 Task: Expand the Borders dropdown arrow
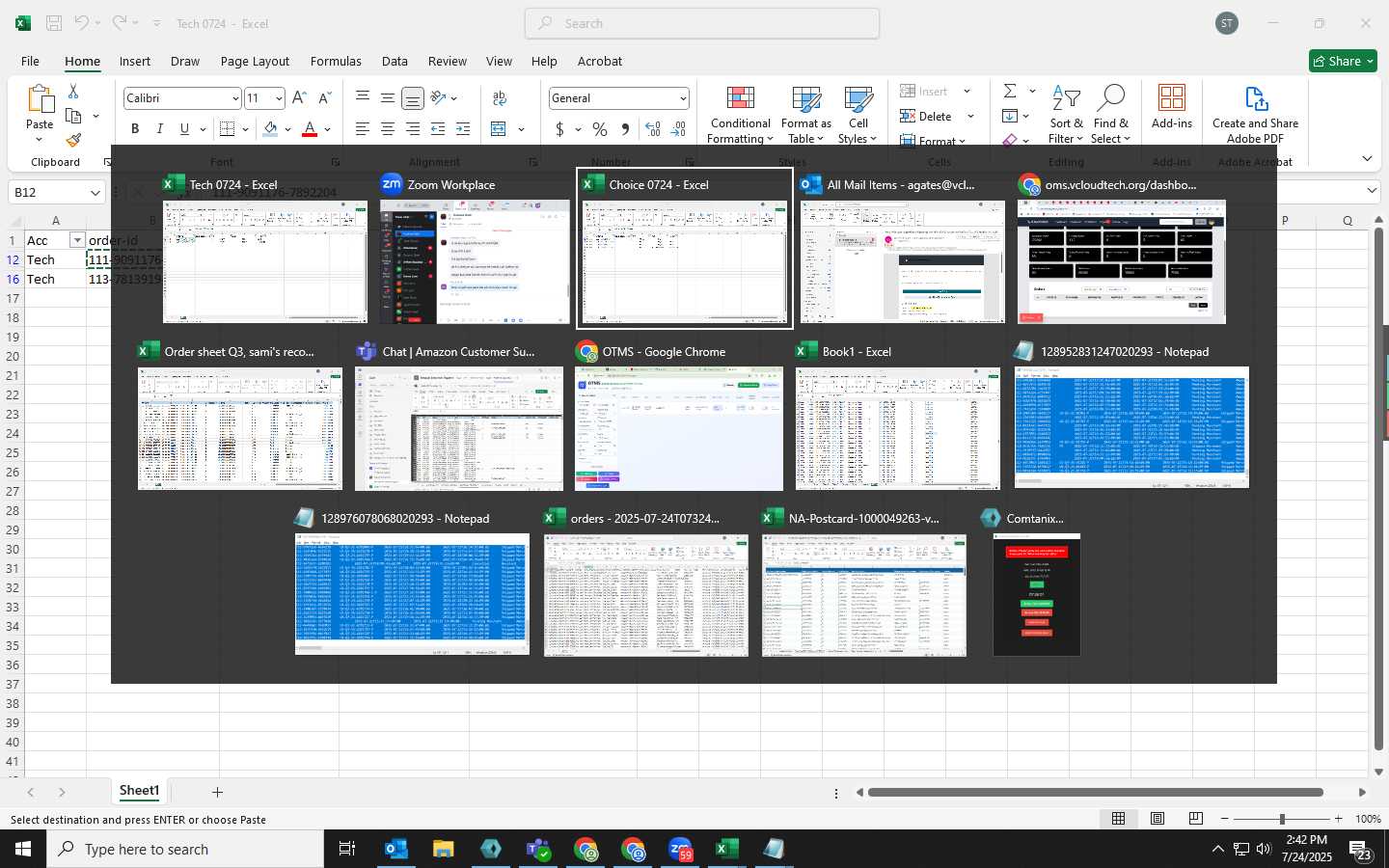[x=245, y=129]
